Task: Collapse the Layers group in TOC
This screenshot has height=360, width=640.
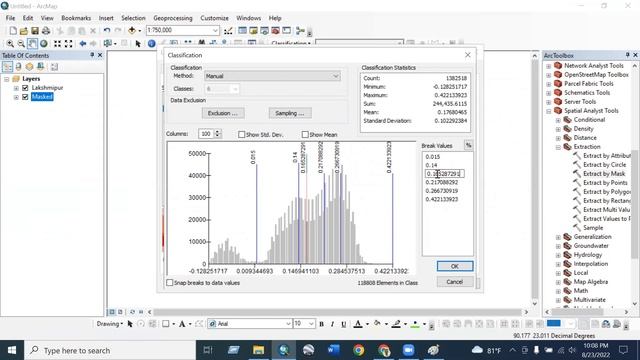Action: click(7, 79)
